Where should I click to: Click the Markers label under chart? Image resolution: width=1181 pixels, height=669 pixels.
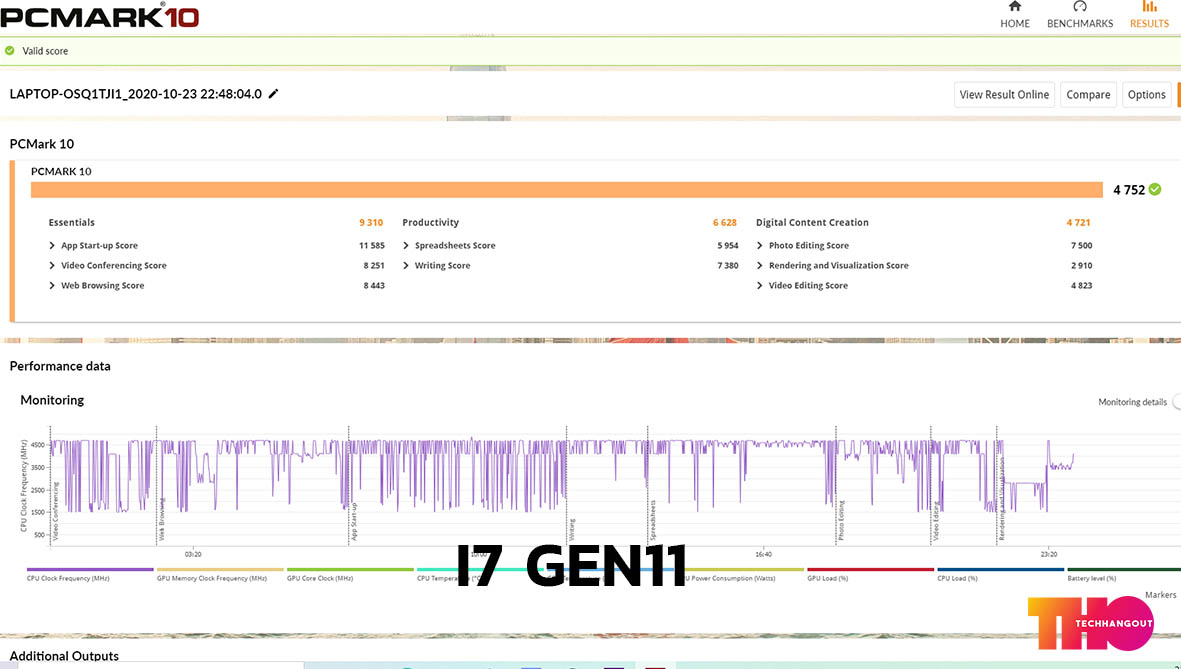1160,594
